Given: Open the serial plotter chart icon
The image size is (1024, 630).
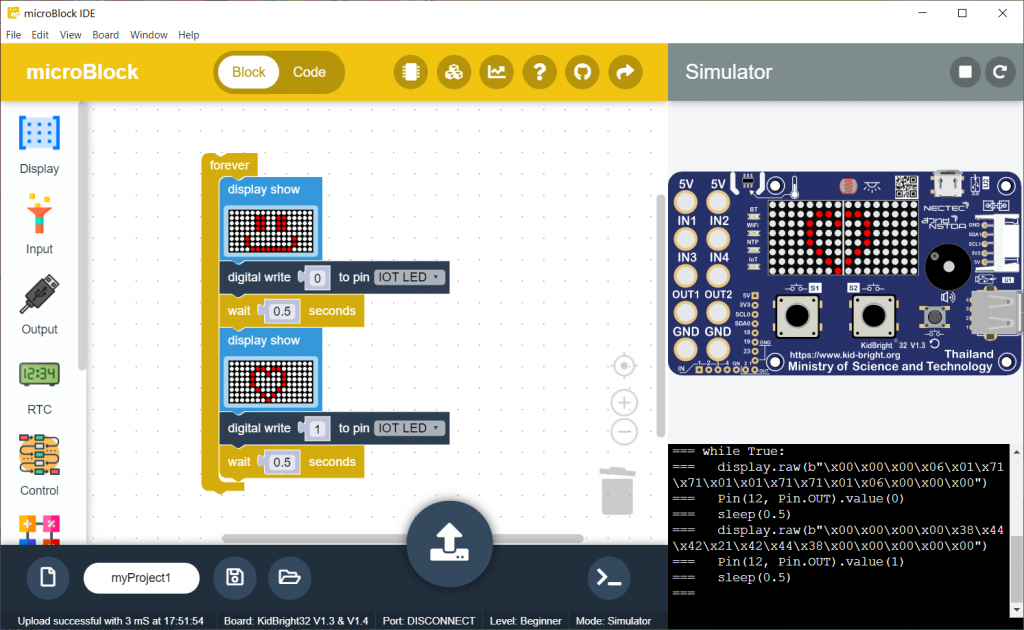Looking at the screenshot, I should coord(497,72).
